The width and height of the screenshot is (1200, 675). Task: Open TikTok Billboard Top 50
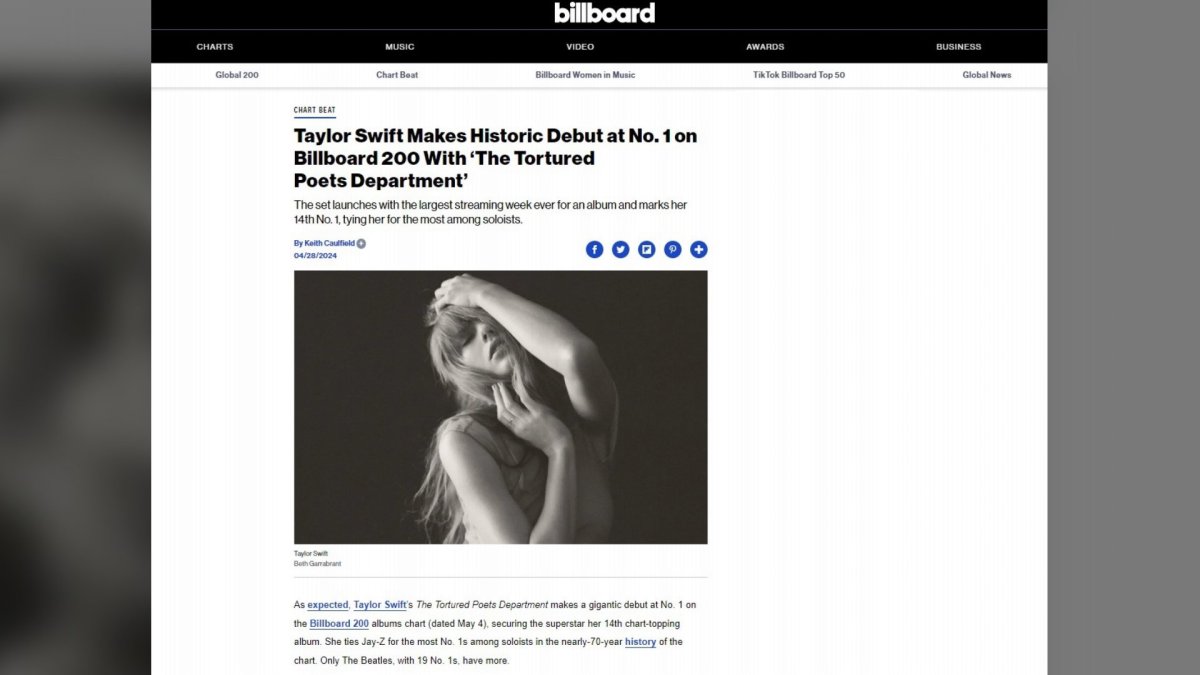pyautogui.click(x=799, y=75)
